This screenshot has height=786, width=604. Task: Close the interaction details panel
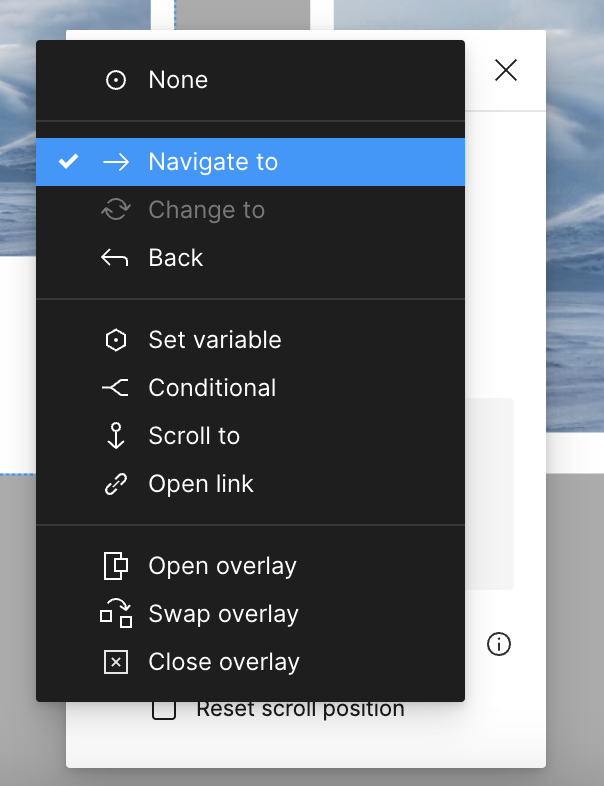(x=506, y=70)
